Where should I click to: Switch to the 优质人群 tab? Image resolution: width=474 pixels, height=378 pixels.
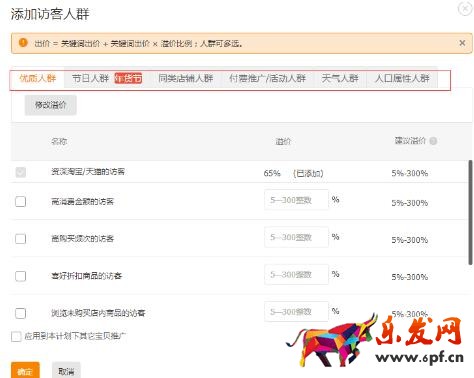point(37,78)
